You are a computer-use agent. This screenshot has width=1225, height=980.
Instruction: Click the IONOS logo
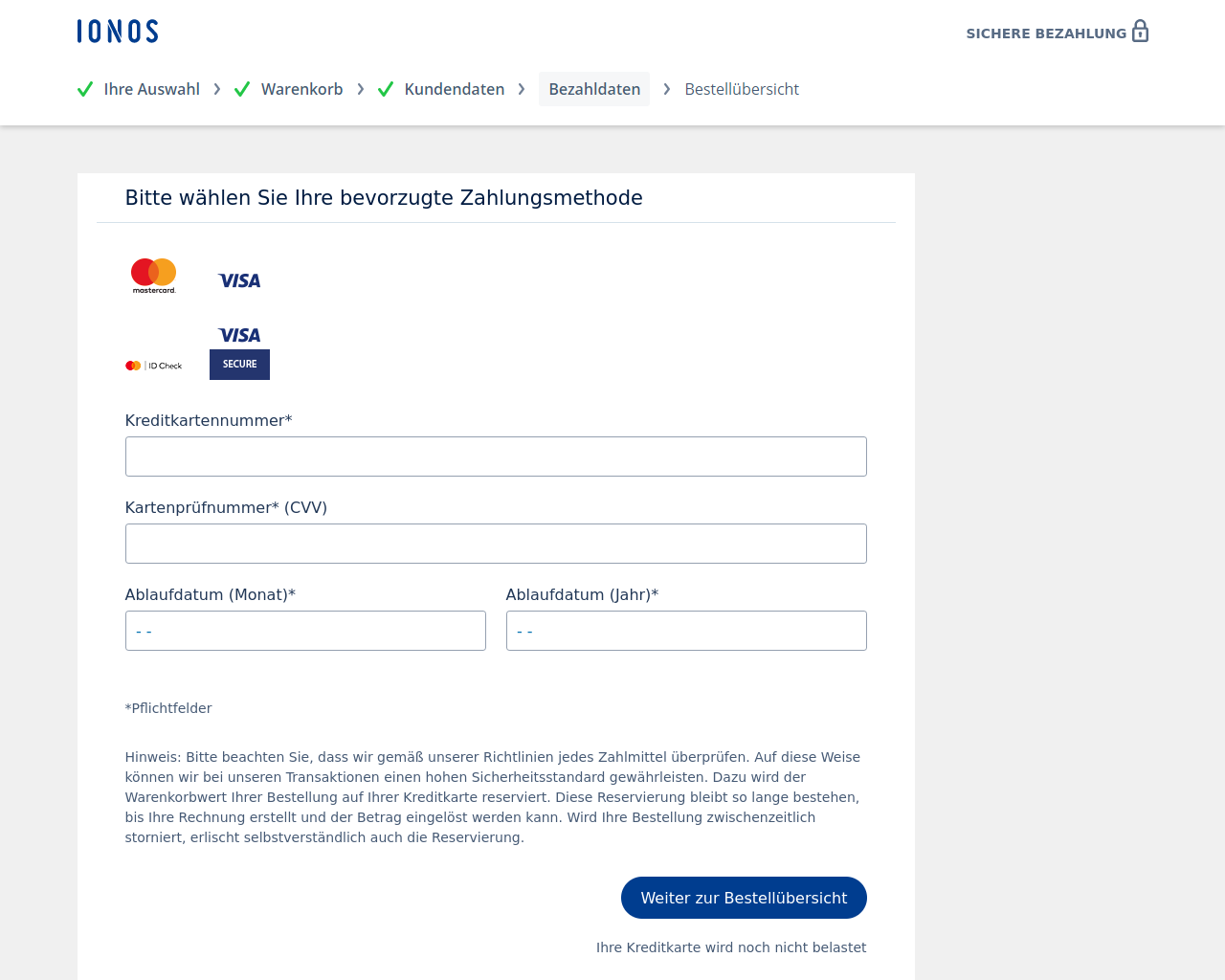point(118,32)
